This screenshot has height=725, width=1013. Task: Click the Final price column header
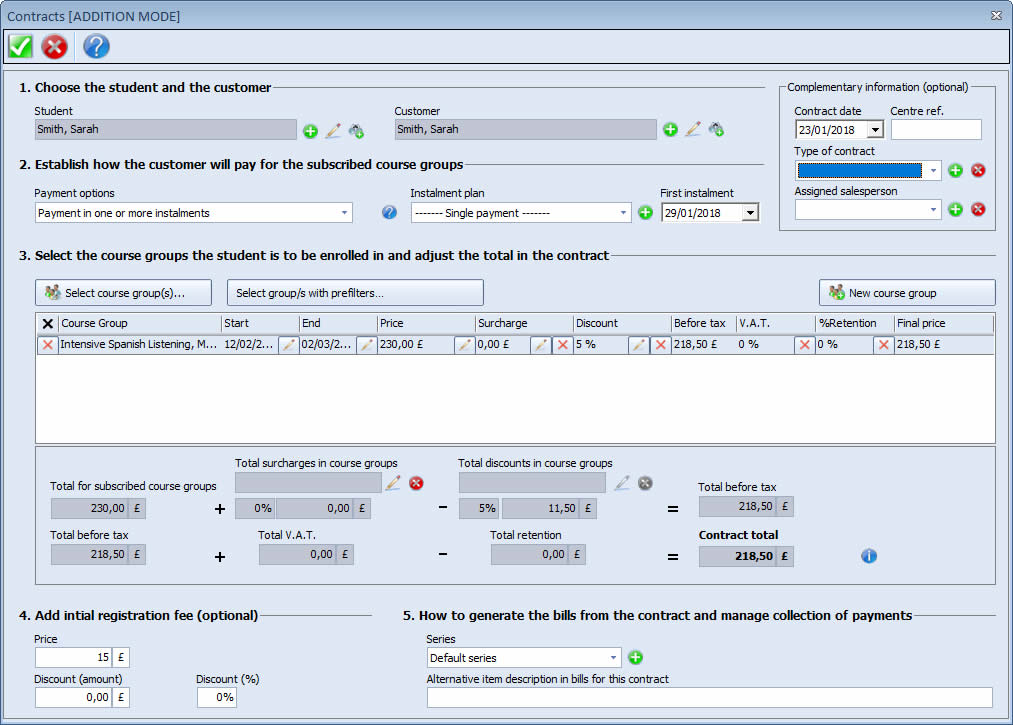click(x=944, y=323)
